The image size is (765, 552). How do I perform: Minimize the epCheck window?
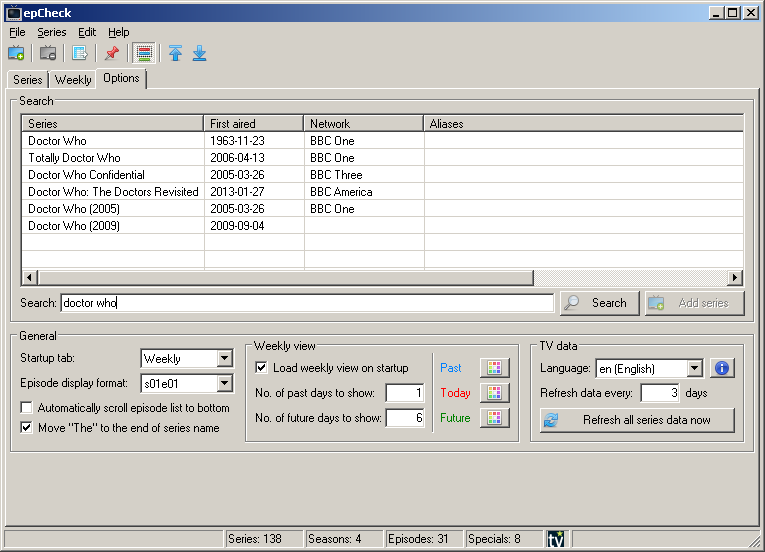[716, 13]
